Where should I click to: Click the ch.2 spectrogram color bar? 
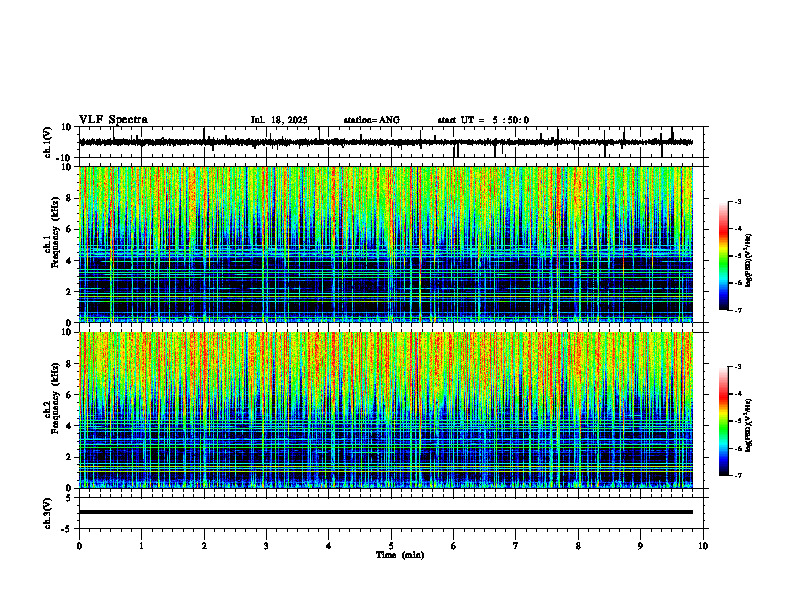tap(724, 421)
